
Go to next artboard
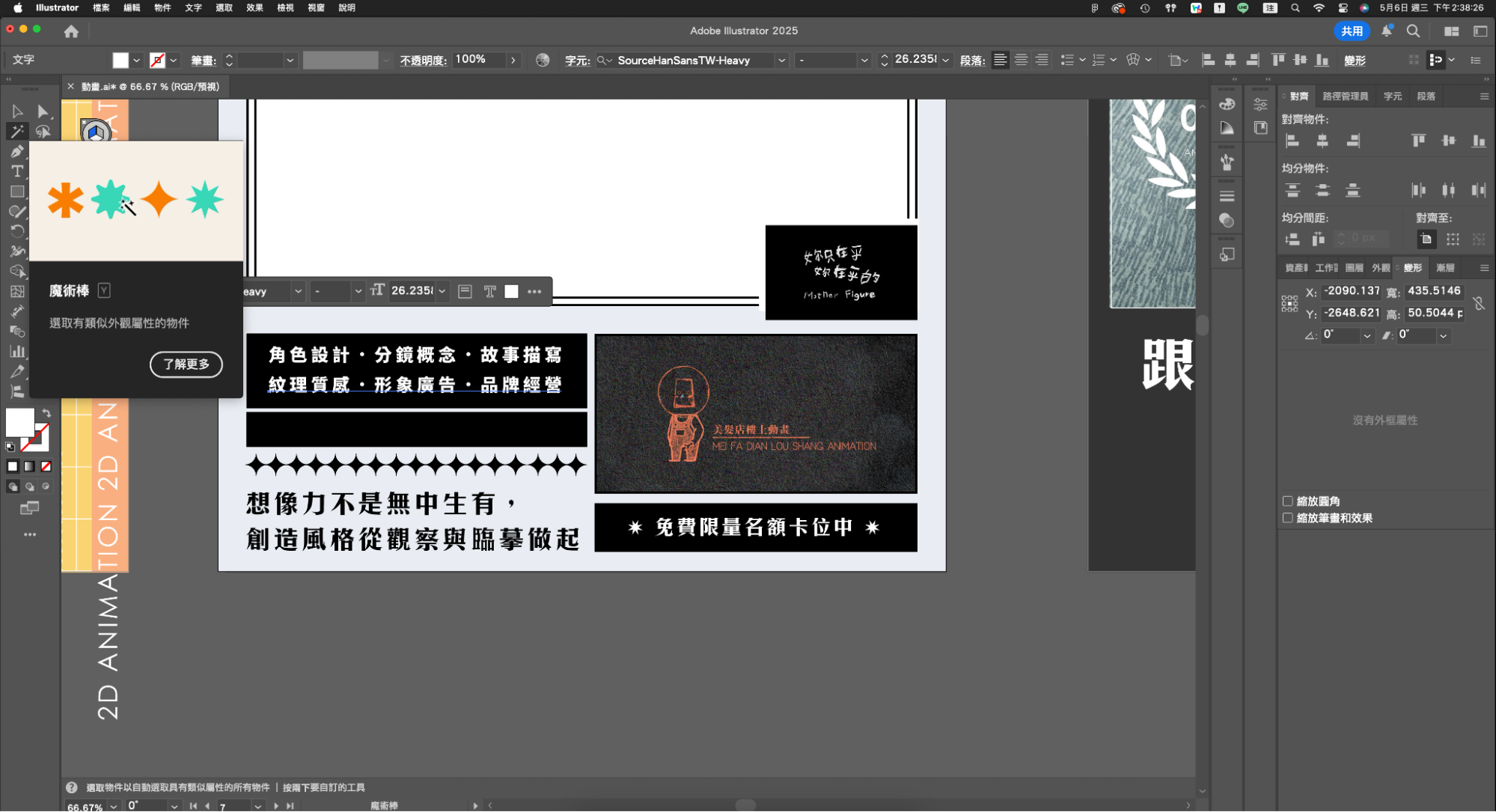point(276,806)
